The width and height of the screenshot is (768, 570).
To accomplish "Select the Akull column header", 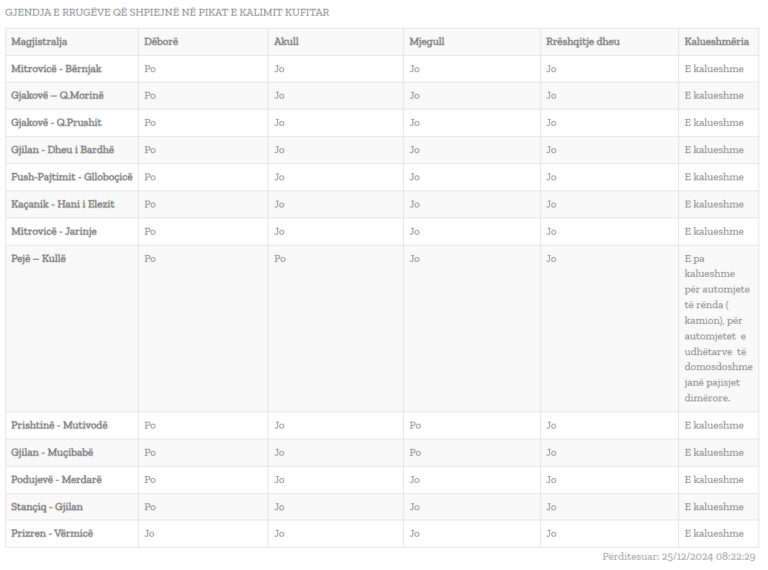I will [286, 42].
